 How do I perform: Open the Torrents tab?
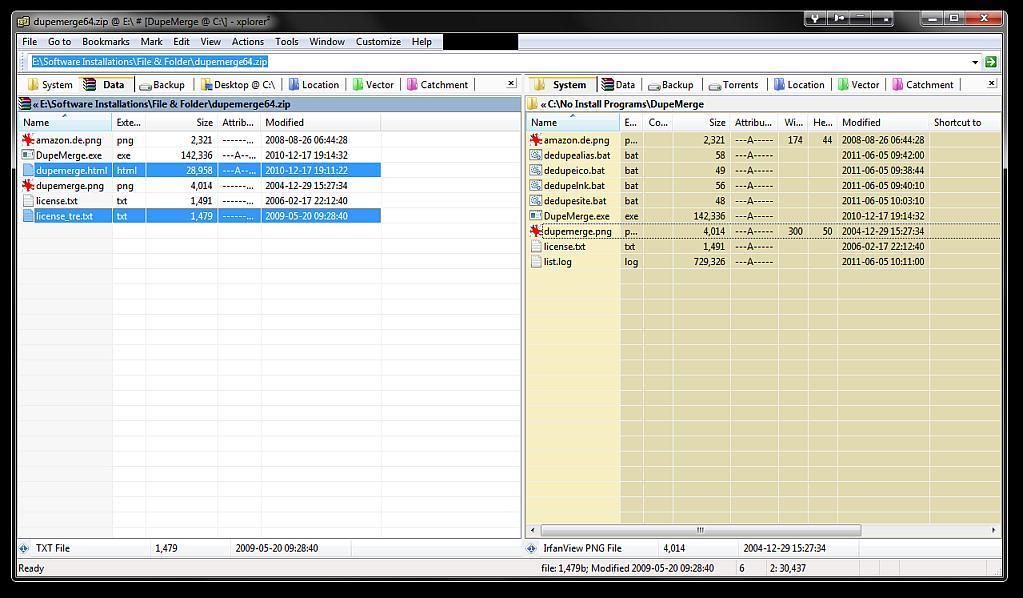pyautogui.click(x=734, y=85)
